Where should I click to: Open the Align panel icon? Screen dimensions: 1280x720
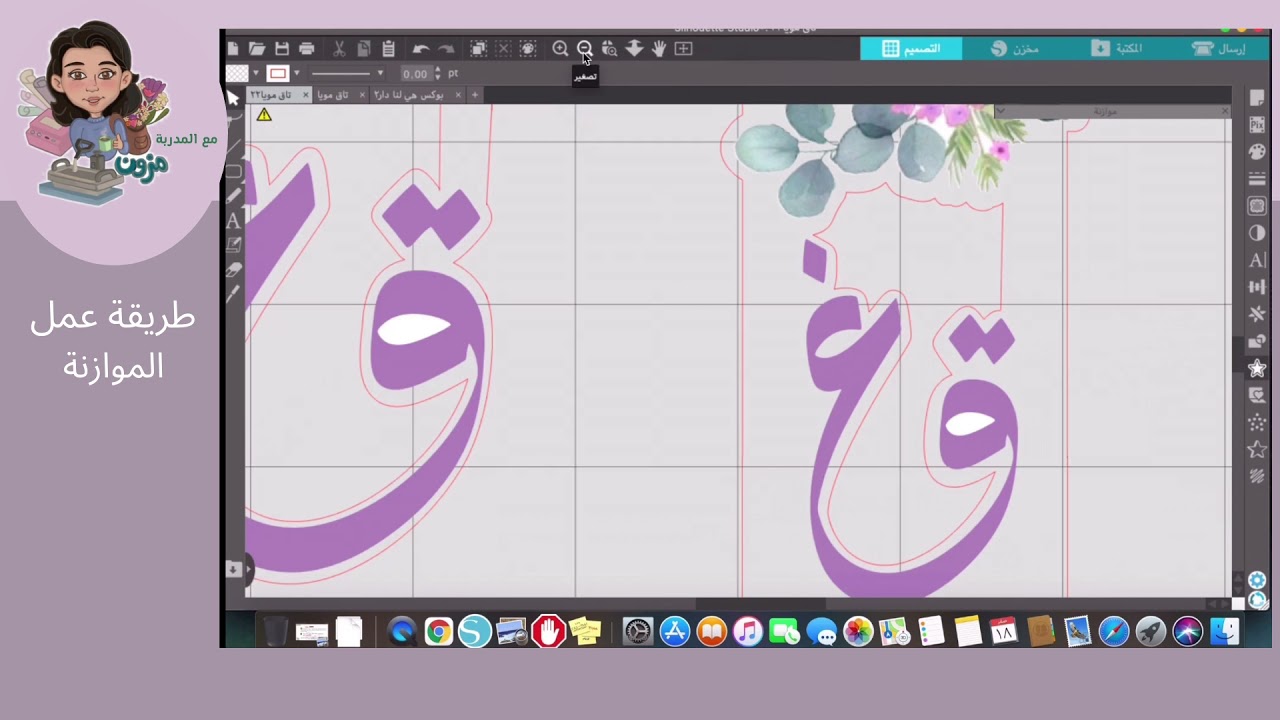click(1257, 287)
